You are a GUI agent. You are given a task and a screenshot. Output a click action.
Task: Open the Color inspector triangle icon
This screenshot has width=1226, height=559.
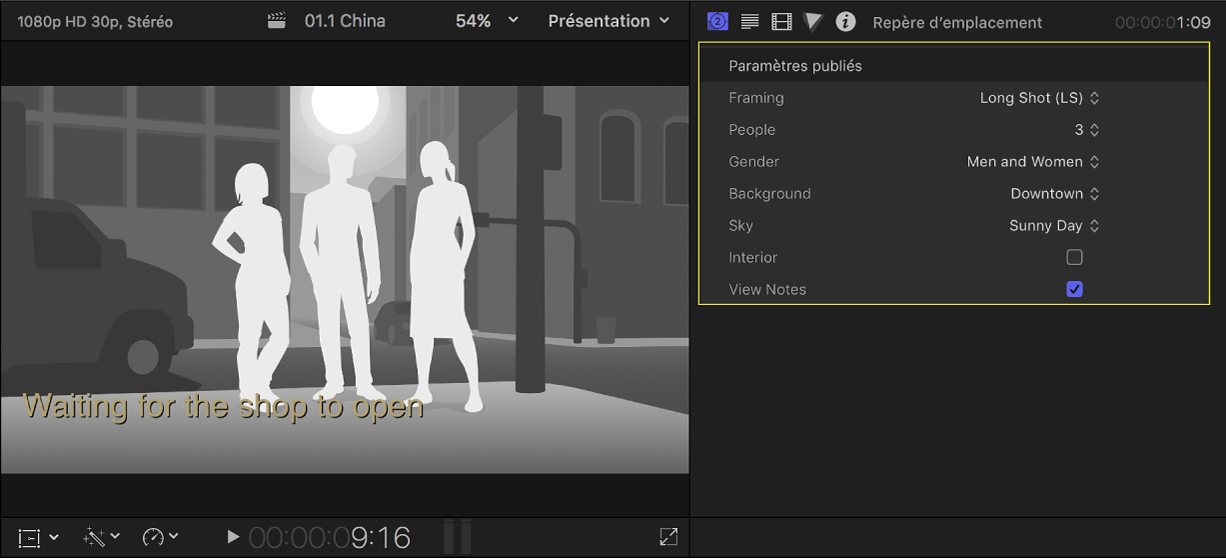813,21
